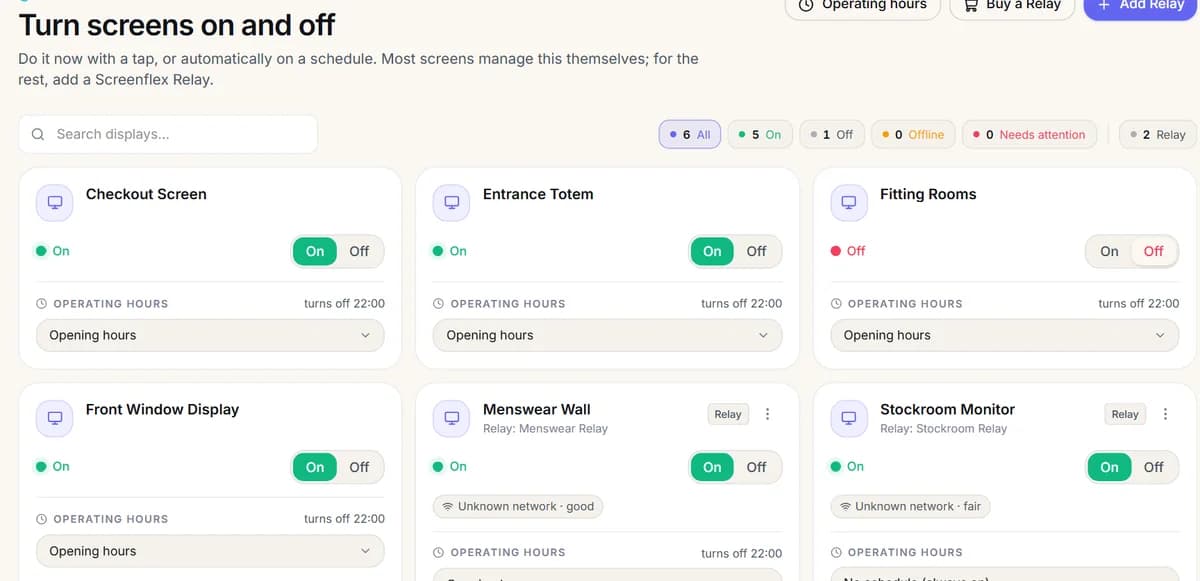
Task: Switch Stockroom Monitor to On
Action: point(1109,467)
